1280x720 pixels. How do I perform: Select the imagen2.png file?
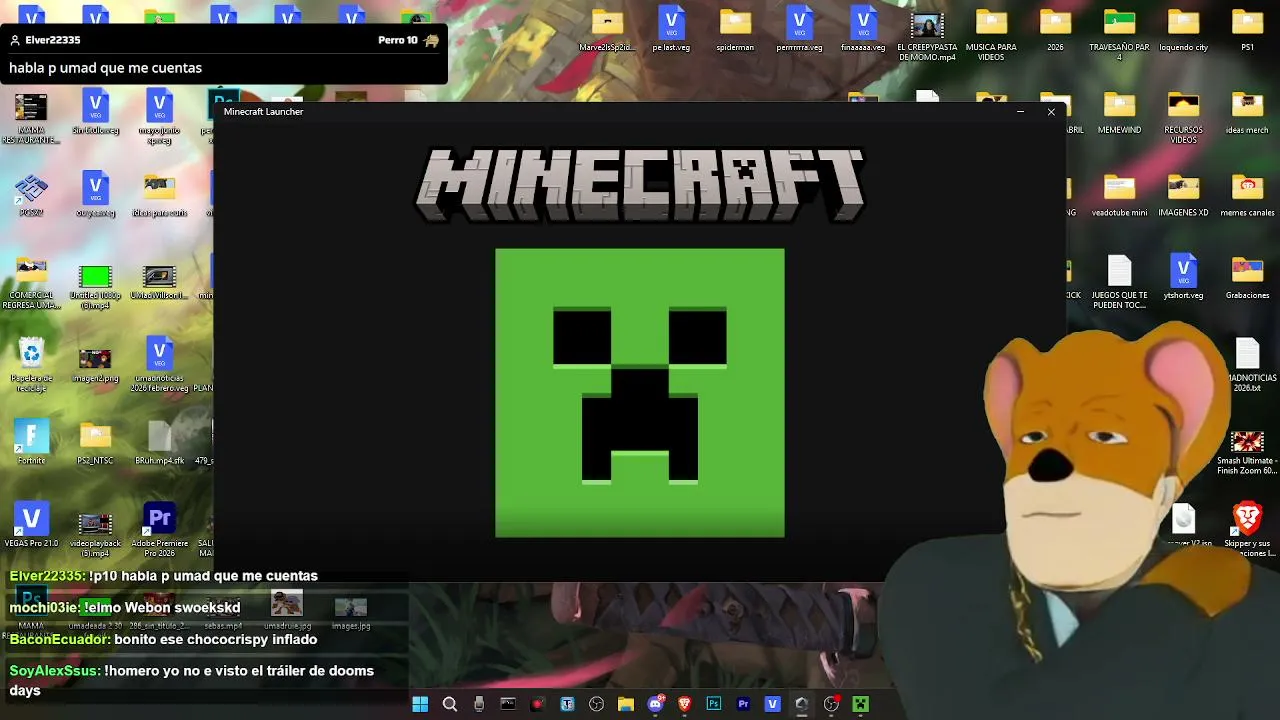point(95,365)
